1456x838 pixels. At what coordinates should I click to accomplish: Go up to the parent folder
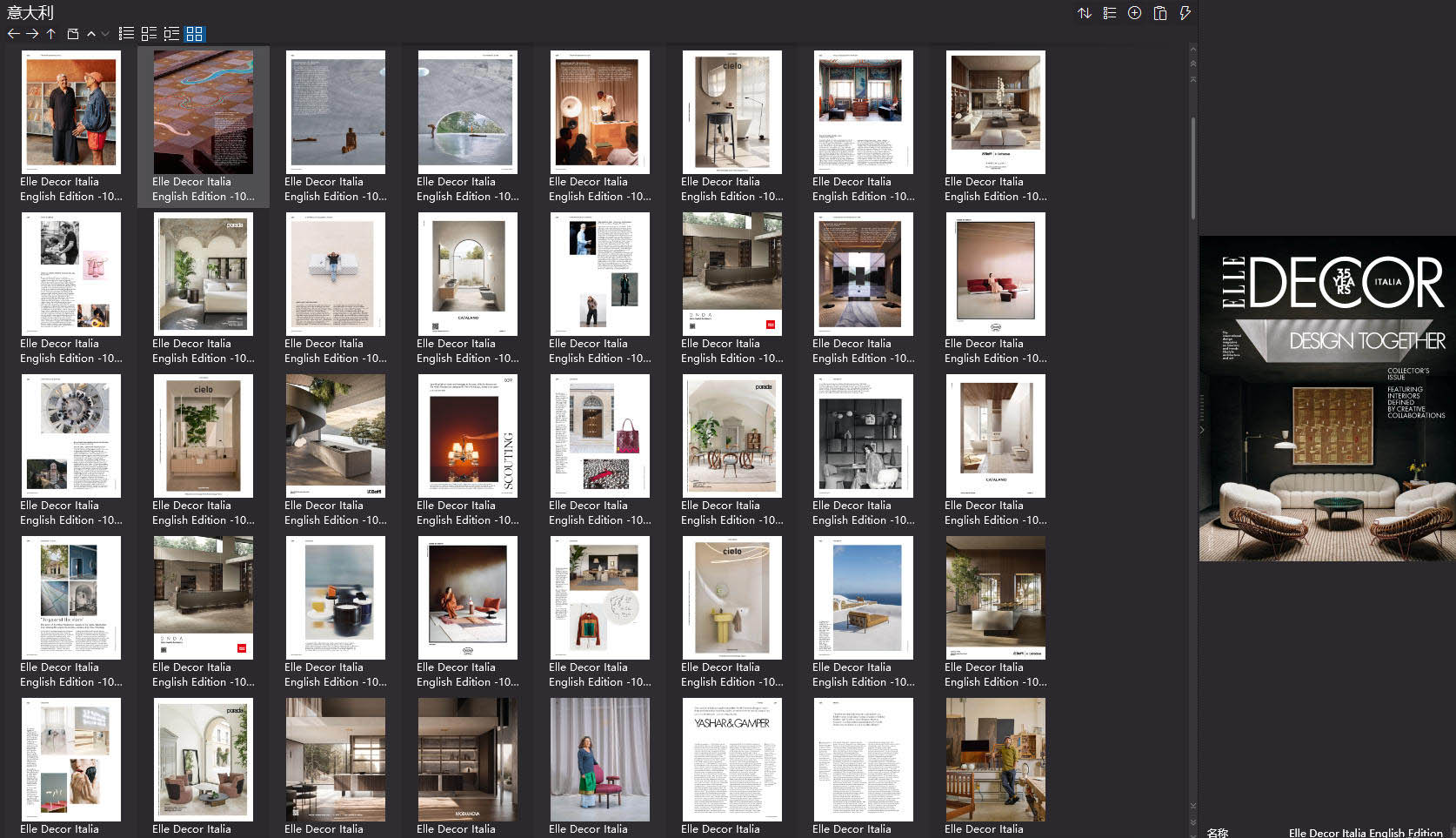[x=50, y=34]
